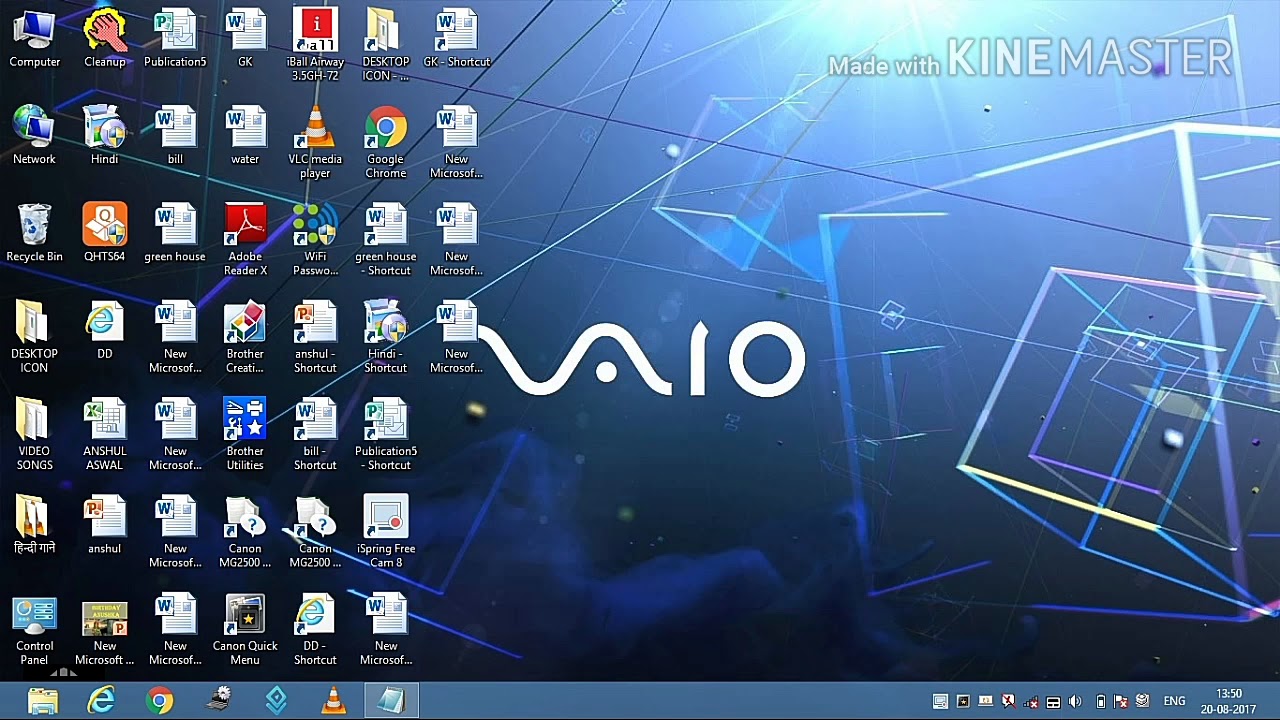Launch Brother Creative Center icon
Image resolution: width=1280 pixels, height=720 pixels.
tap(245, 337)
